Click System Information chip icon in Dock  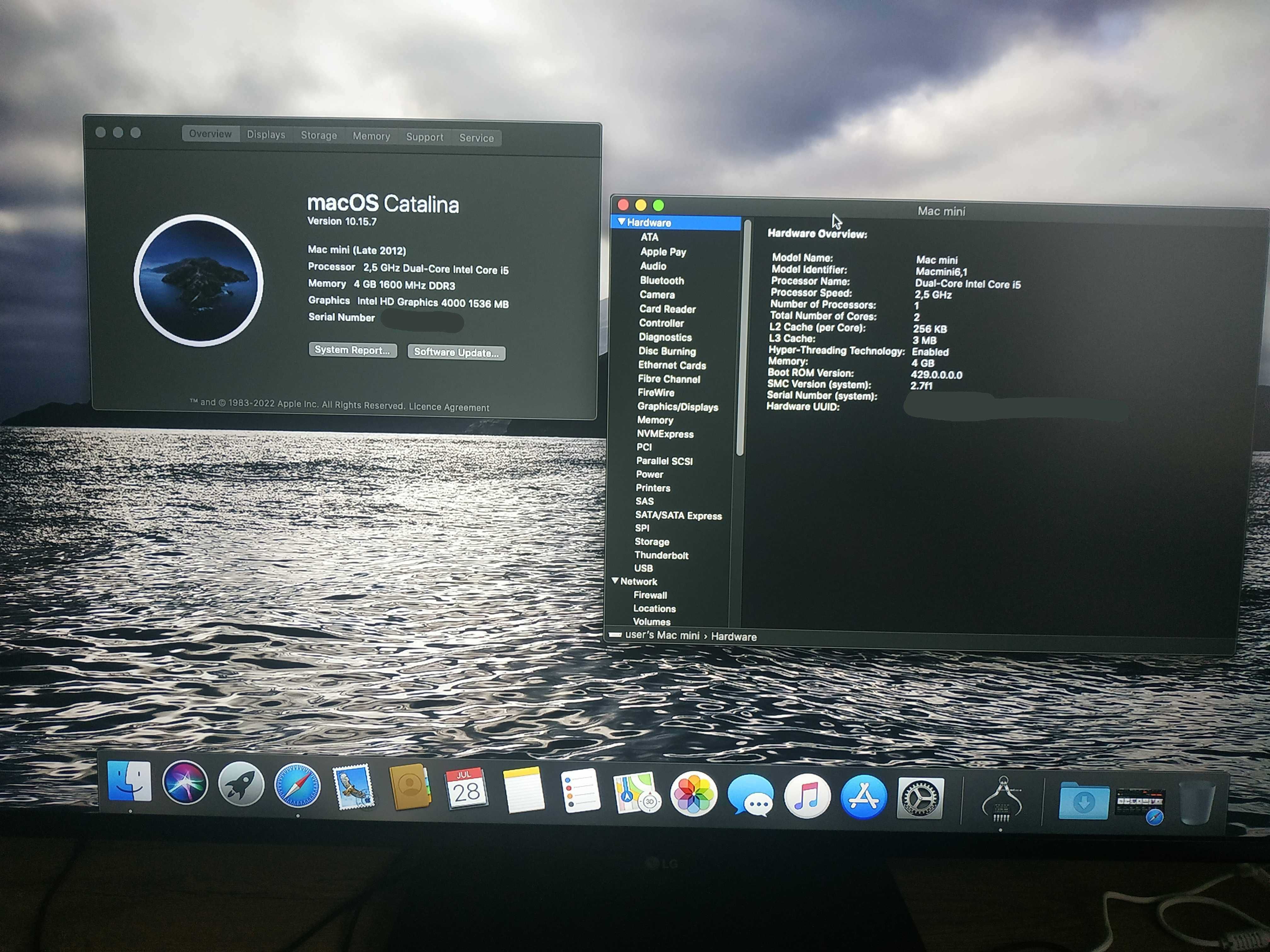click(1002, 799)
